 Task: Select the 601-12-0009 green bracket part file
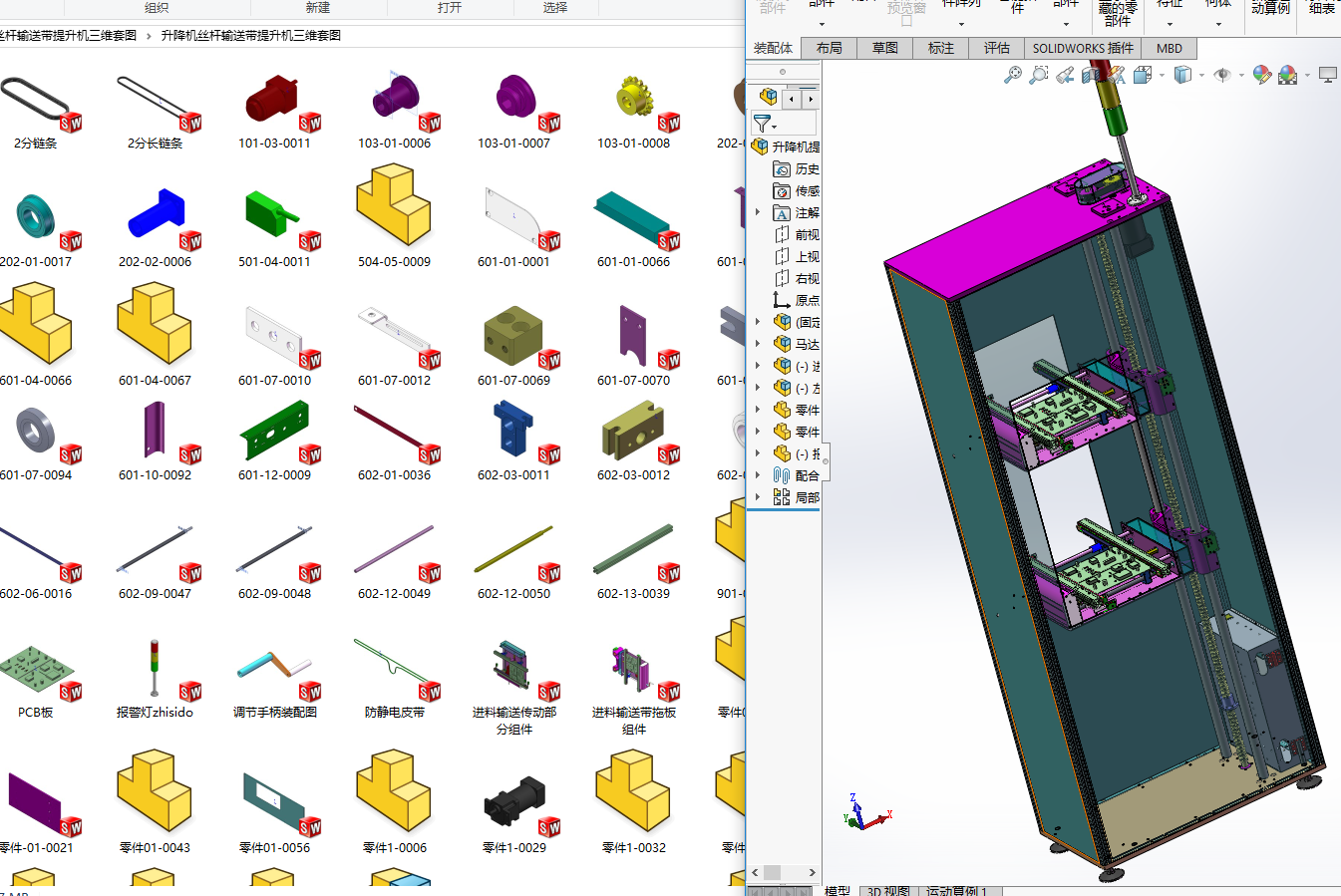[274, 441]
